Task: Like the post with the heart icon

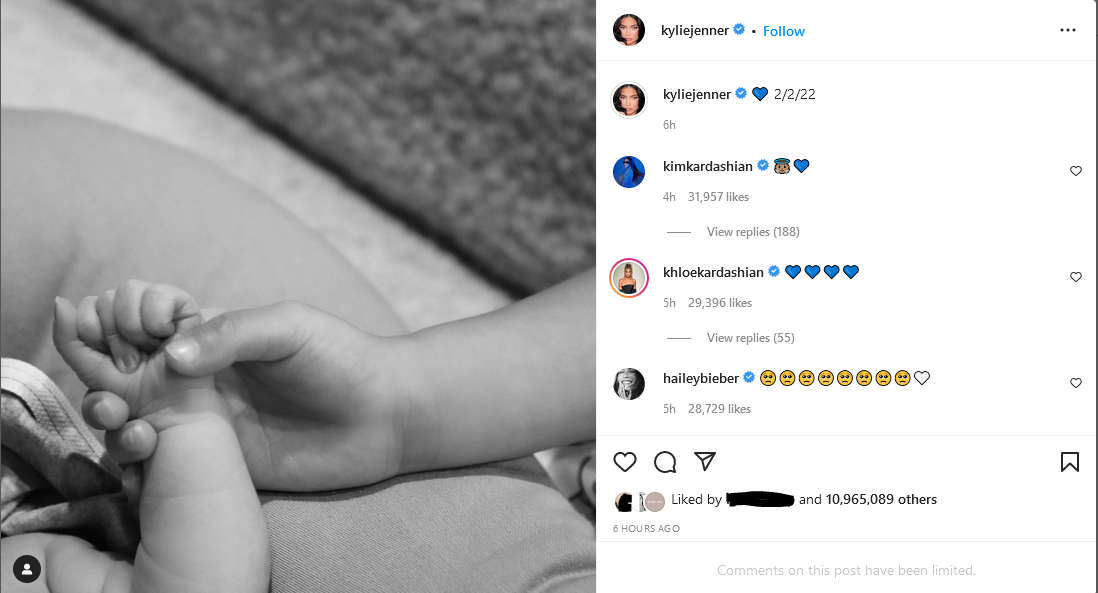Action: click(625, 462)
